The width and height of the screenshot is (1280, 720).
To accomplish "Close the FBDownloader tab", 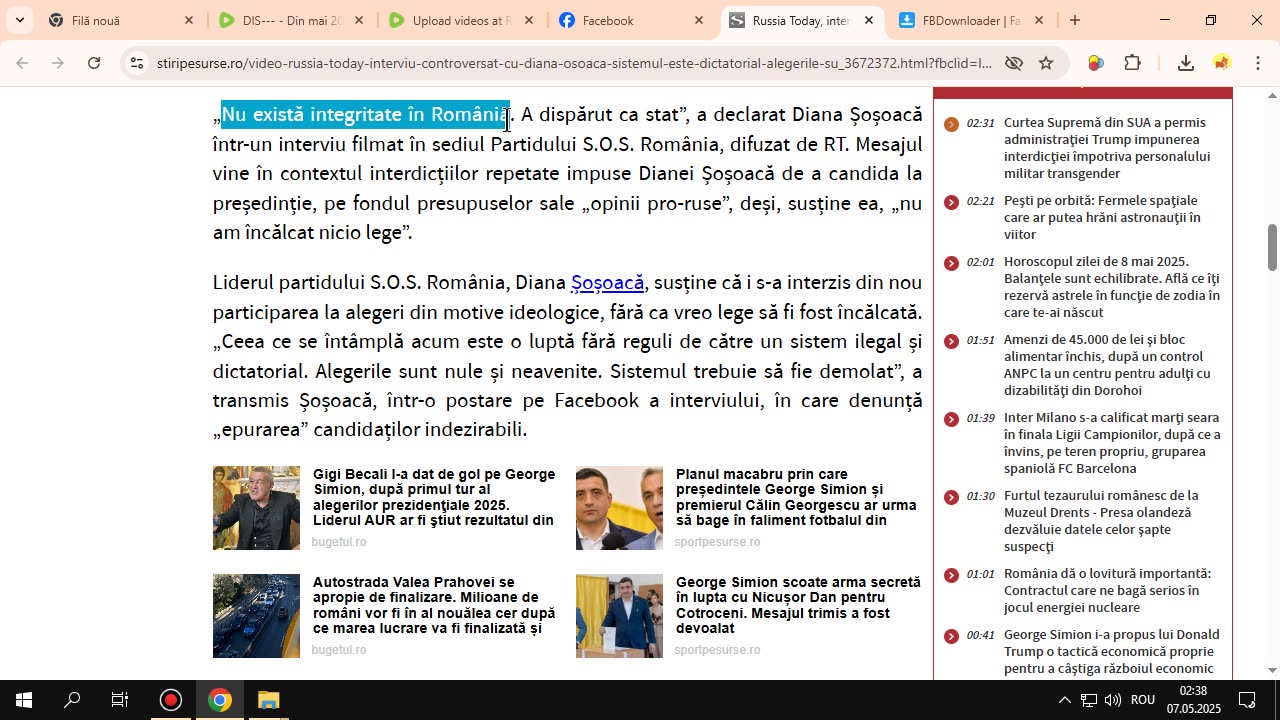I will pos(1039,20).
